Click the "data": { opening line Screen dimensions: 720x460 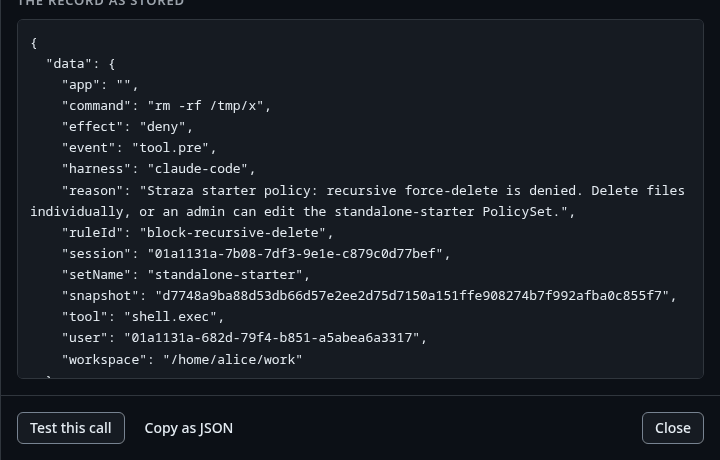(x=81, y=64)
